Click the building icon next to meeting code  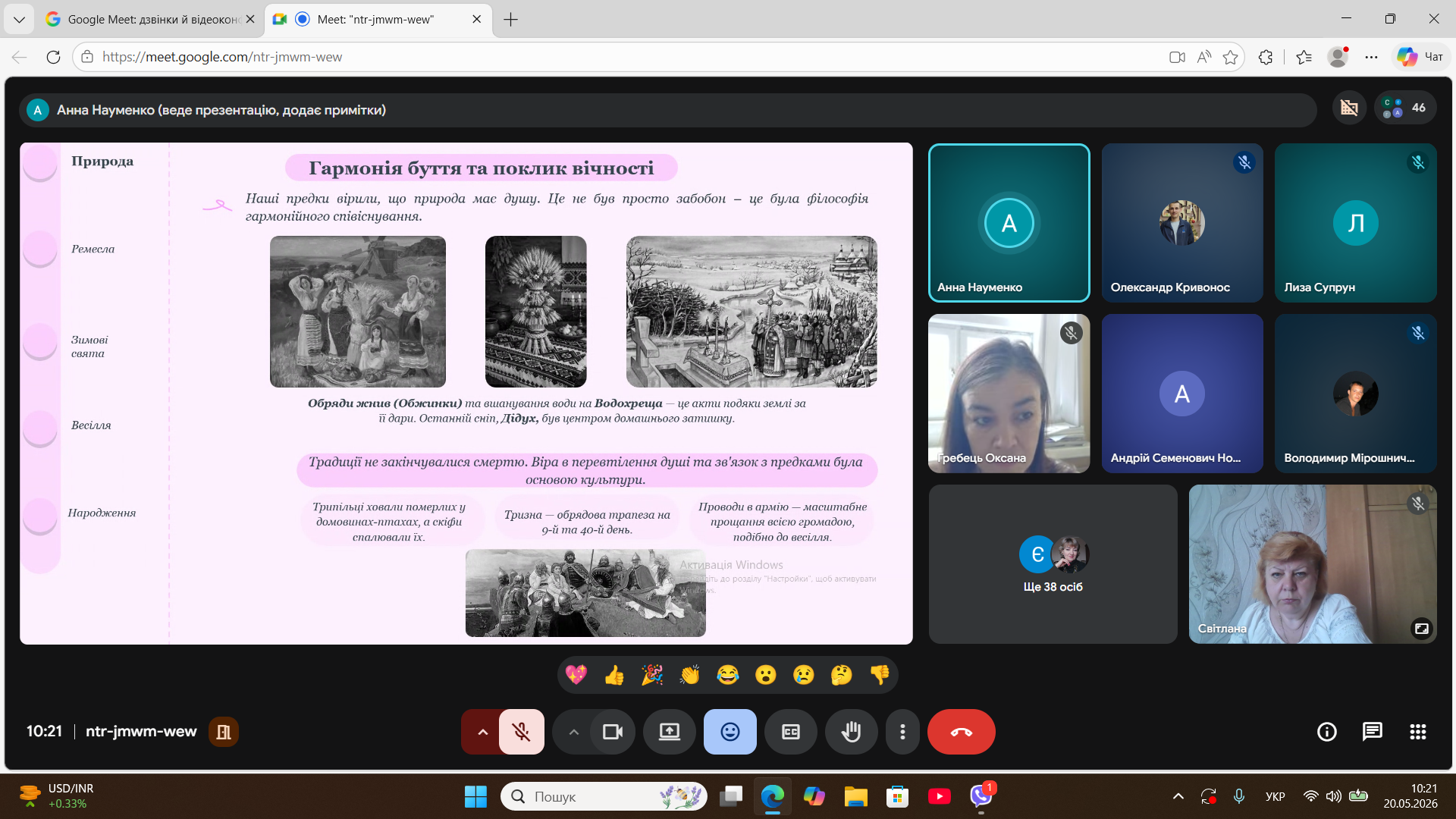click(224, 732)
